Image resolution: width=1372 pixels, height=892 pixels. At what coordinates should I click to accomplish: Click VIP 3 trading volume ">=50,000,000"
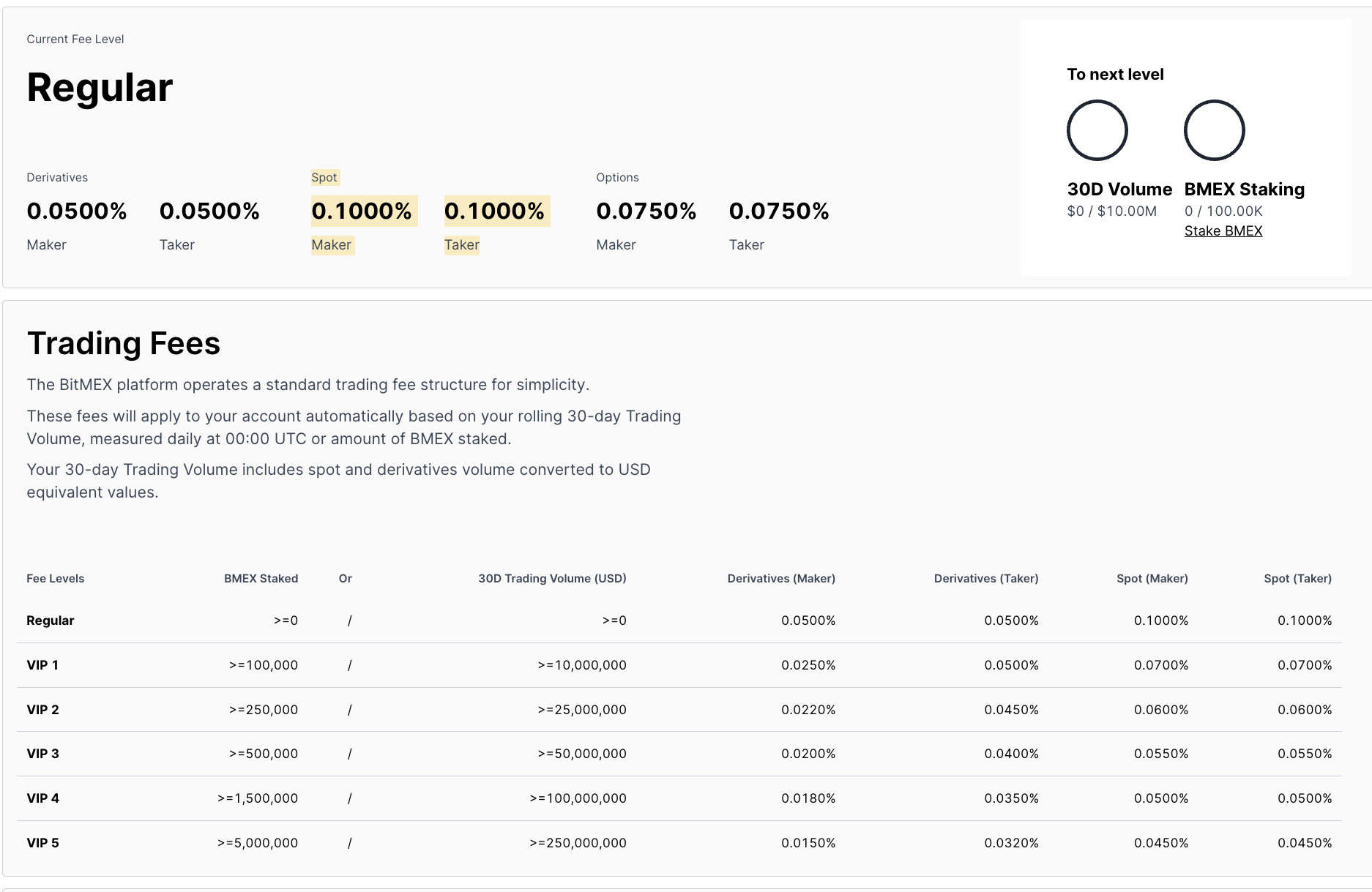pyautogui.click(x=582, y=754)
